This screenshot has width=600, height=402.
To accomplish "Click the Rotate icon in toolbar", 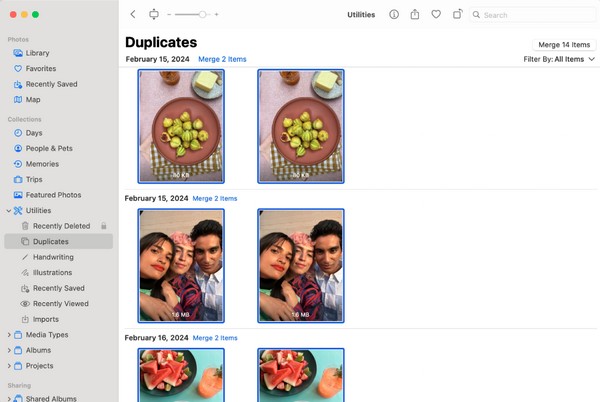I will (457, 15).
